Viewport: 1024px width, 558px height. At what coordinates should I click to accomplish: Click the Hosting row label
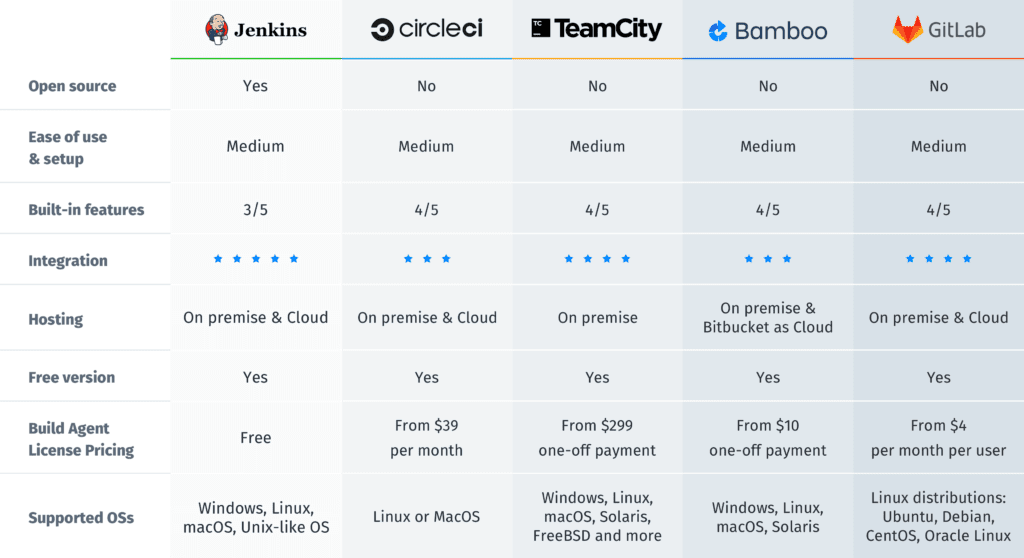pos(56,319)
